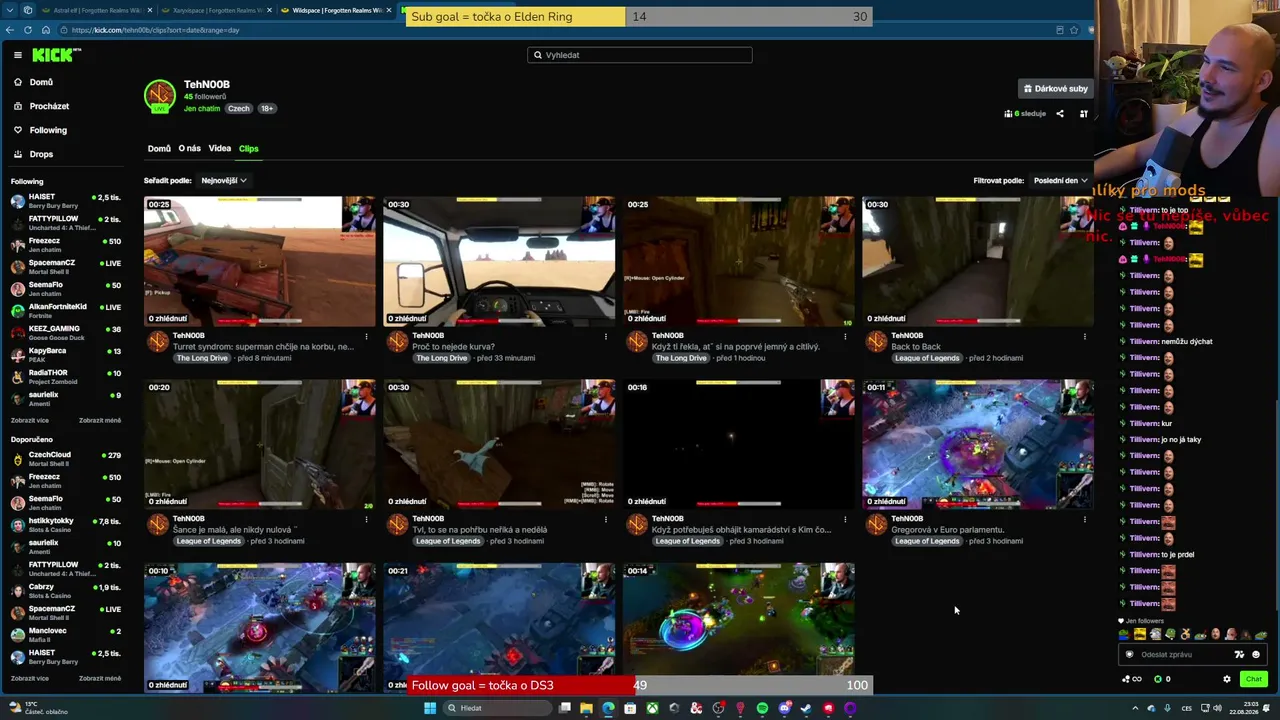The height and width of the screenshot is (720, 1280).
Task: Click the Kick points balance icon in chat
Action: 1158,679
